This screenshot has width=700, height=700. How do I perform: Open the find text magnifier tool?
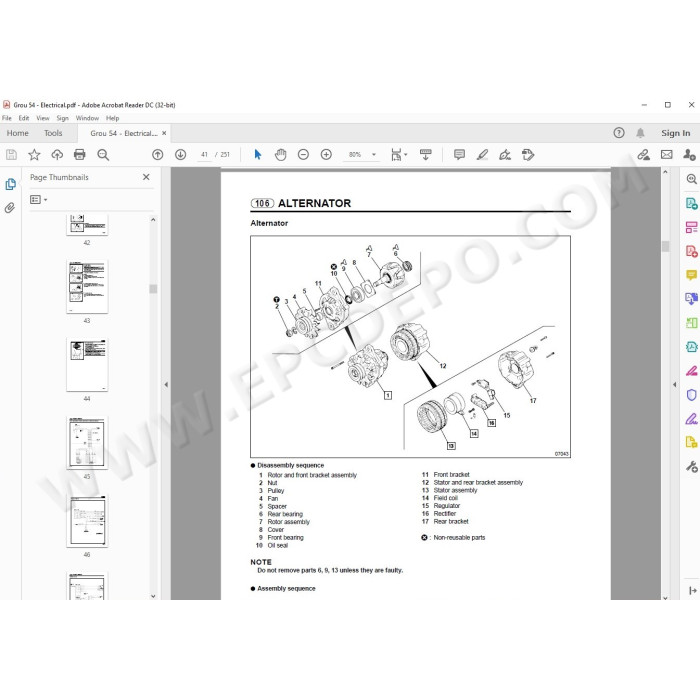tap(103, 155)
